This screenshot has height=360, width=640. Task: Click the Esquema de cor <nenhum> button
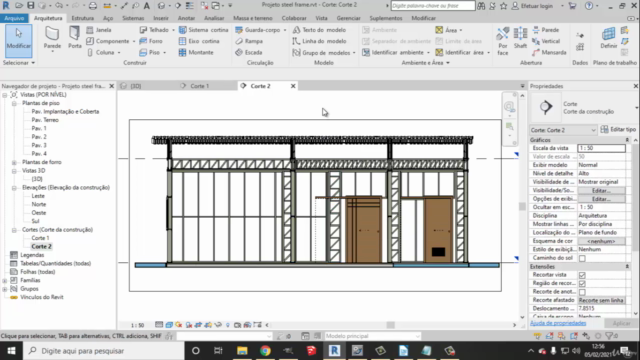[601, 241]
